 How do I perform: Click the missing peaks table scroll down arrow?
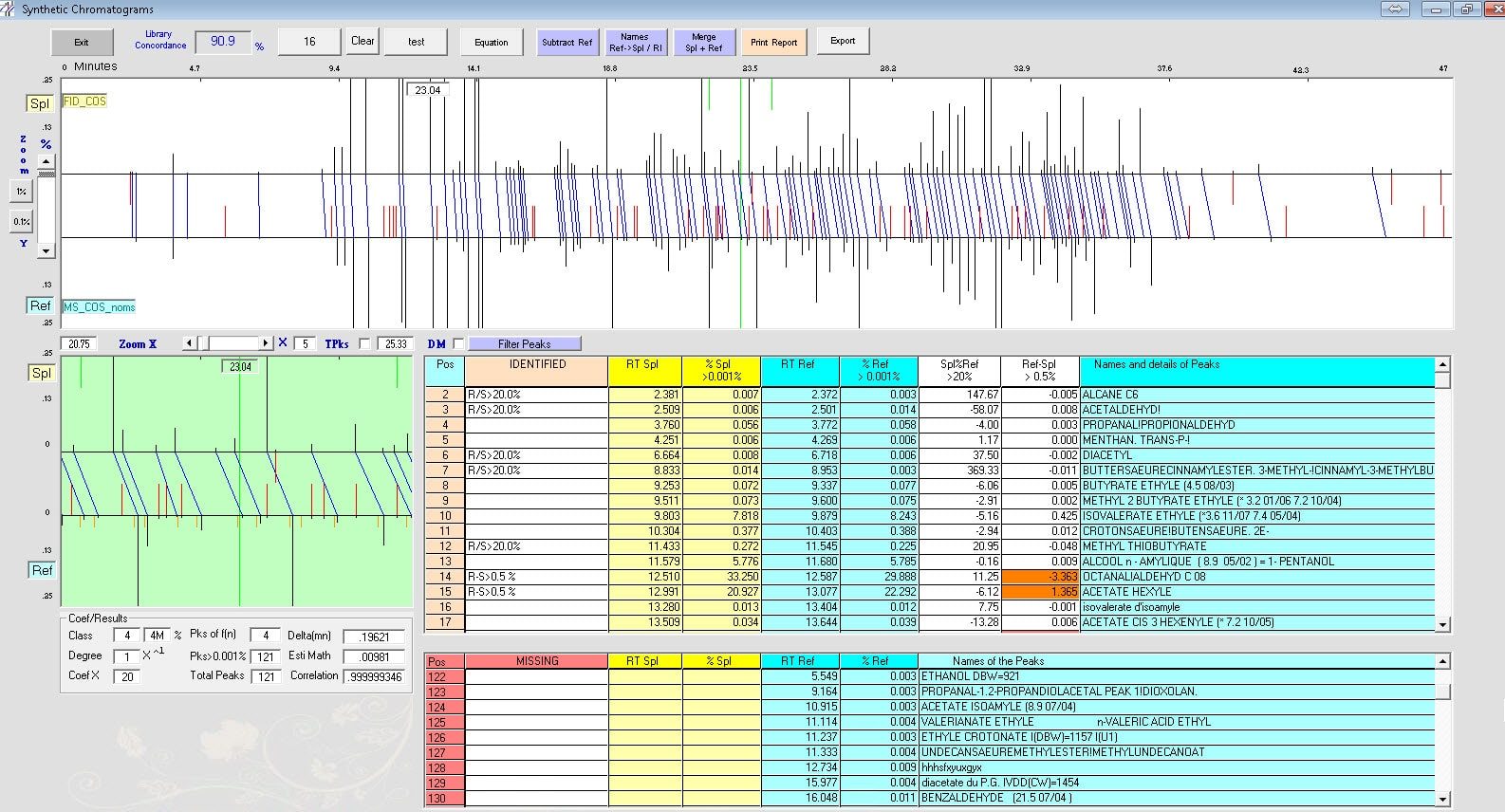point(1443,799)
